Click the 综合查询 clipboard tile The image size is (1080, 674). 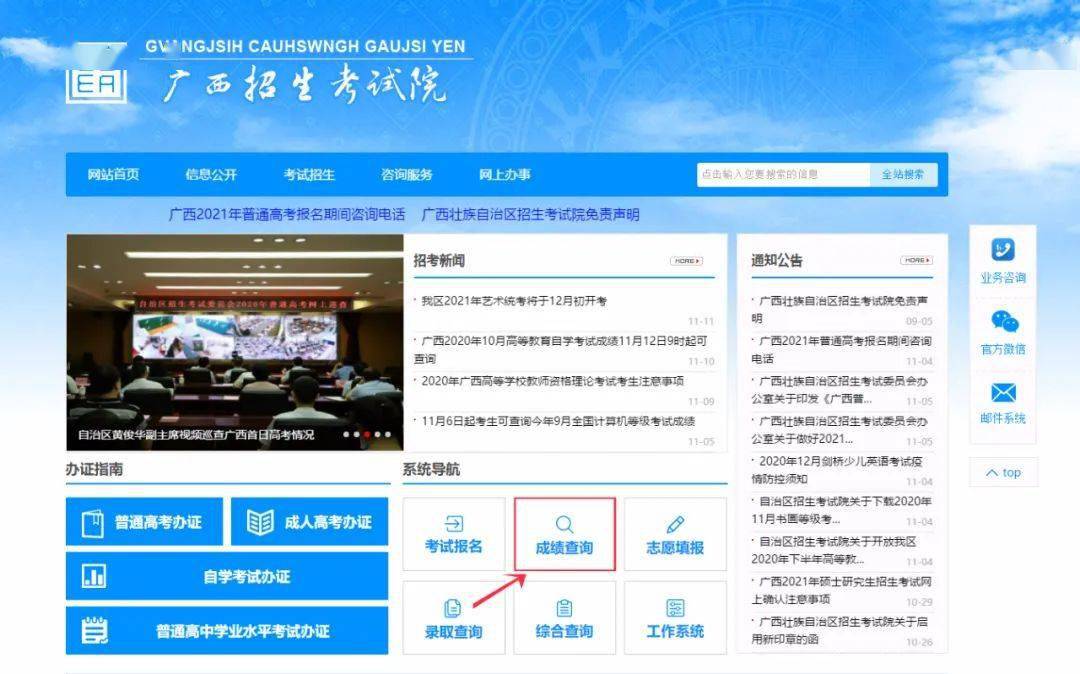564,618
